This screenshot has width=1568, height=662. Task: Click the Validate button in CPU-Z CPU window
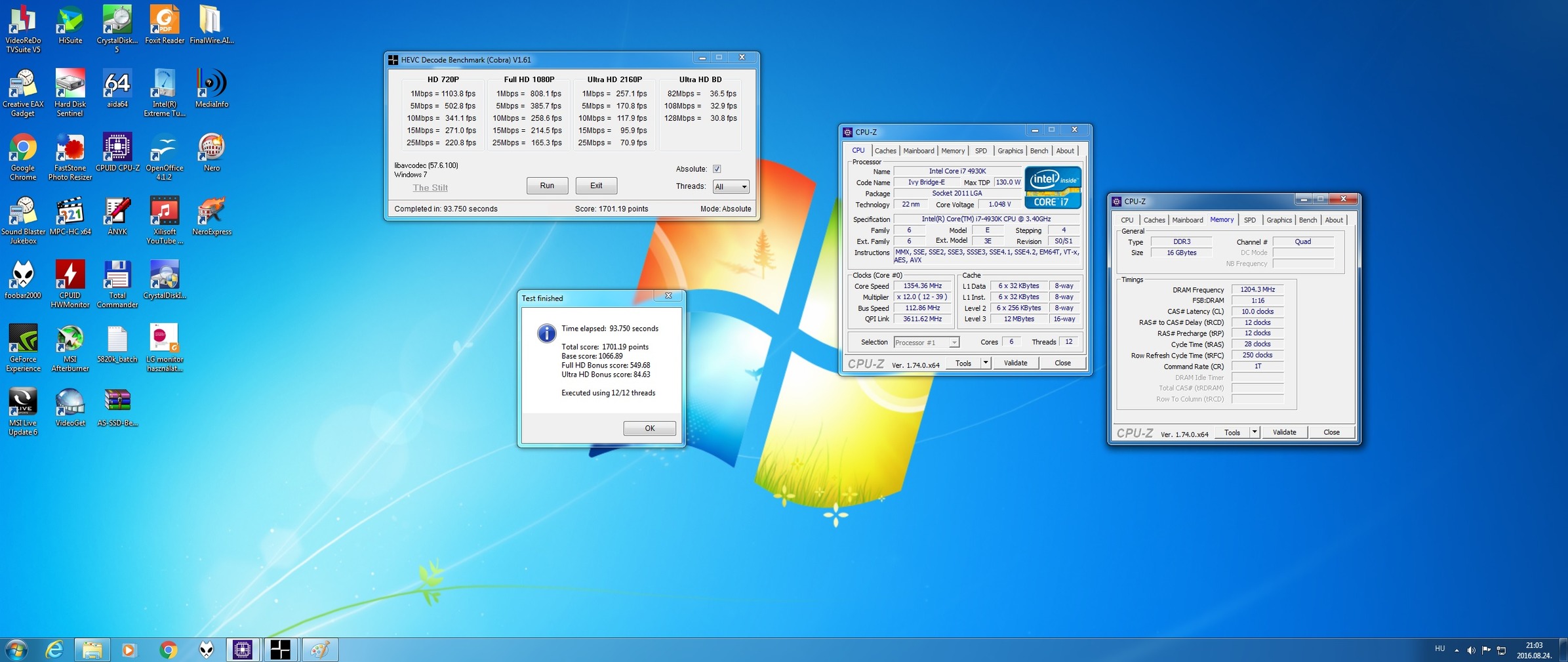click(1015, 363)
